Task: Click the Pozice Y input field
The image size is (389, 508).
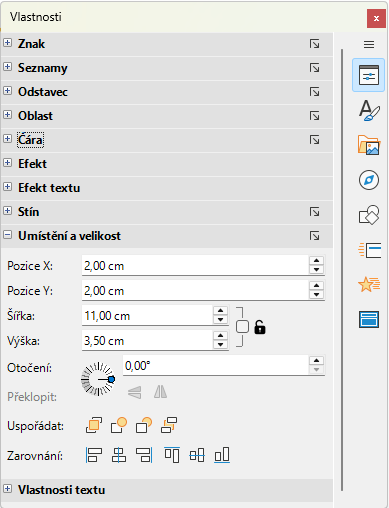Action: click(x=195, y=291)
